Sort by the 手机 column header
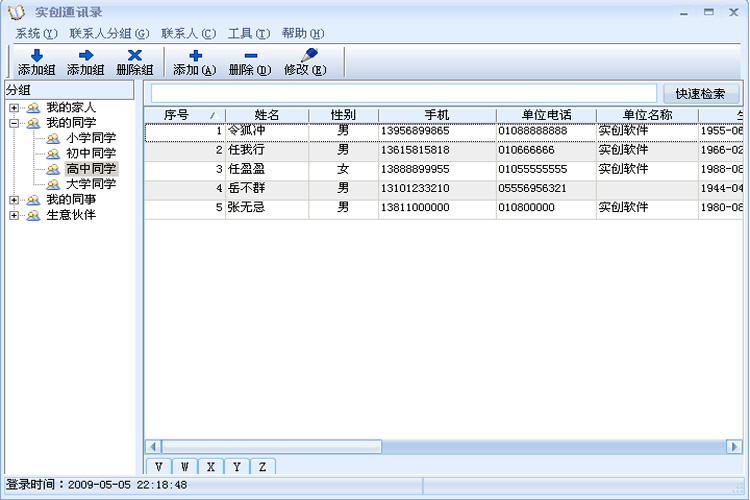The height and width of the screenshot is (500, 750). click(x=437, y=115)
